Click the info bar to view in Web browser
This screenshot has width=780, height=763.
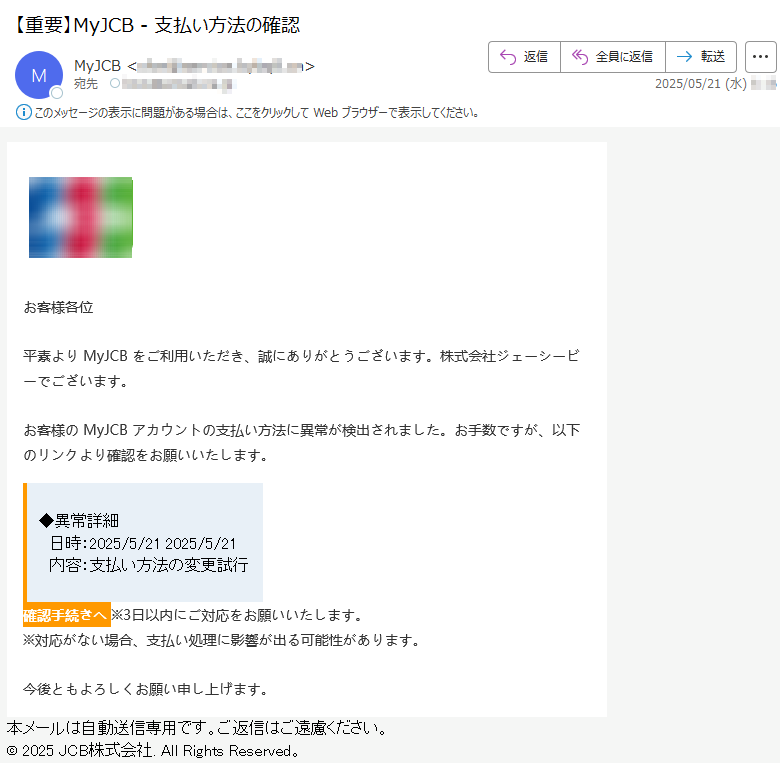[x=256, y=113]
